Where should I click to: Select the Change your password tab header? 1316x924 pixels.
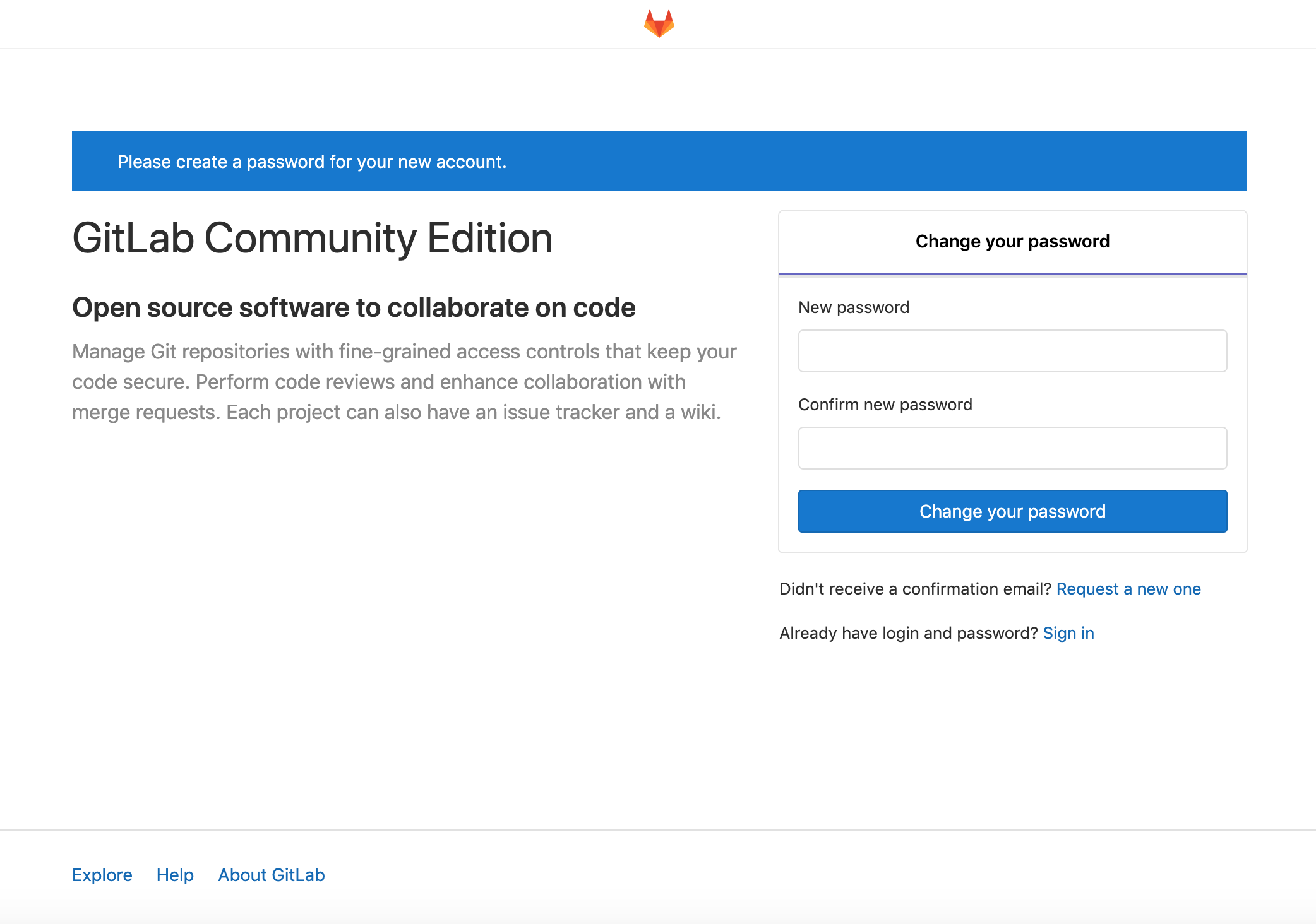[1012, 242]
